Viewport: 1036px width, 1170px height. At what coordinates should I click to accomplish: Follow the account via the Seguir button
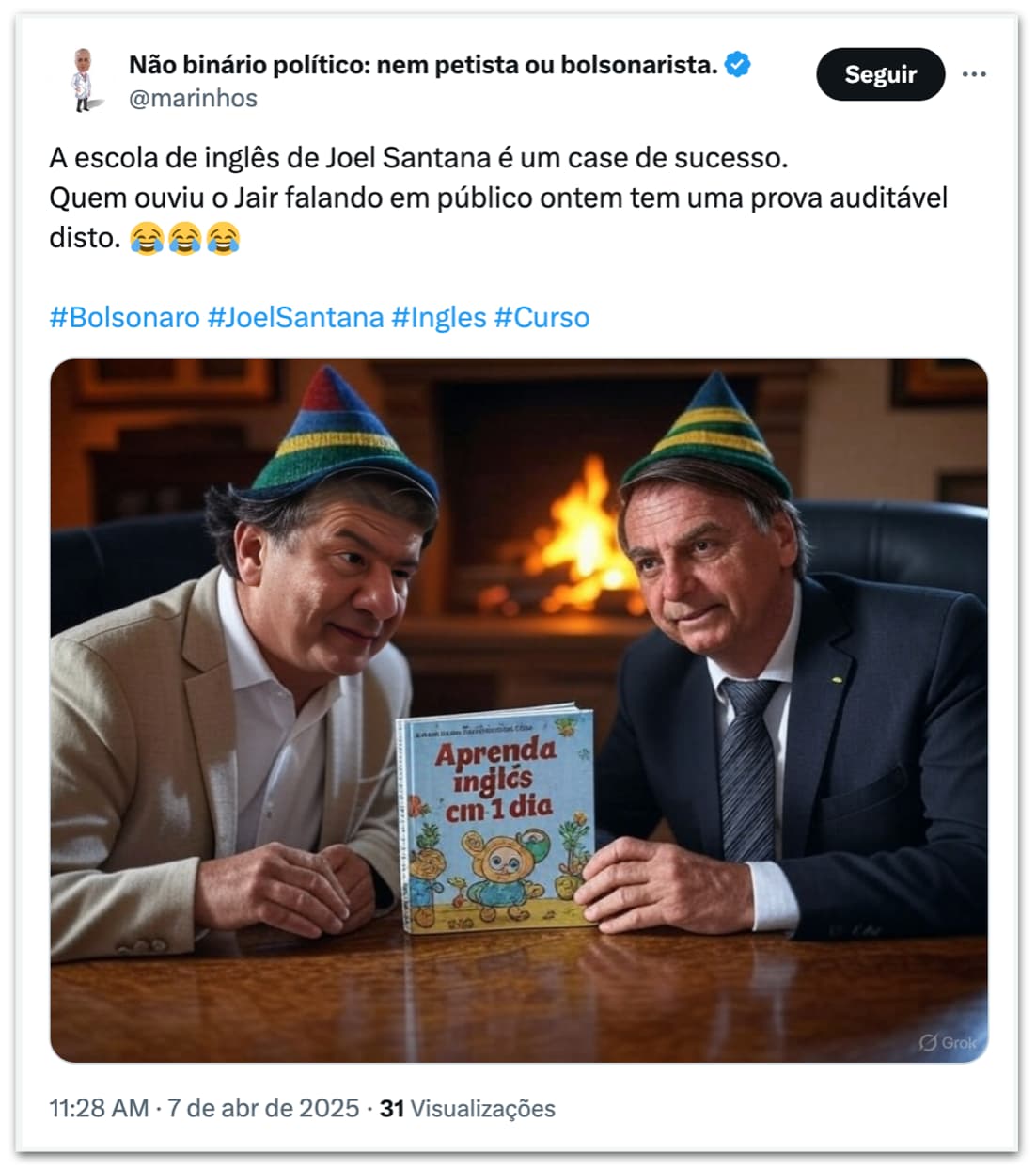coord(880,74)
